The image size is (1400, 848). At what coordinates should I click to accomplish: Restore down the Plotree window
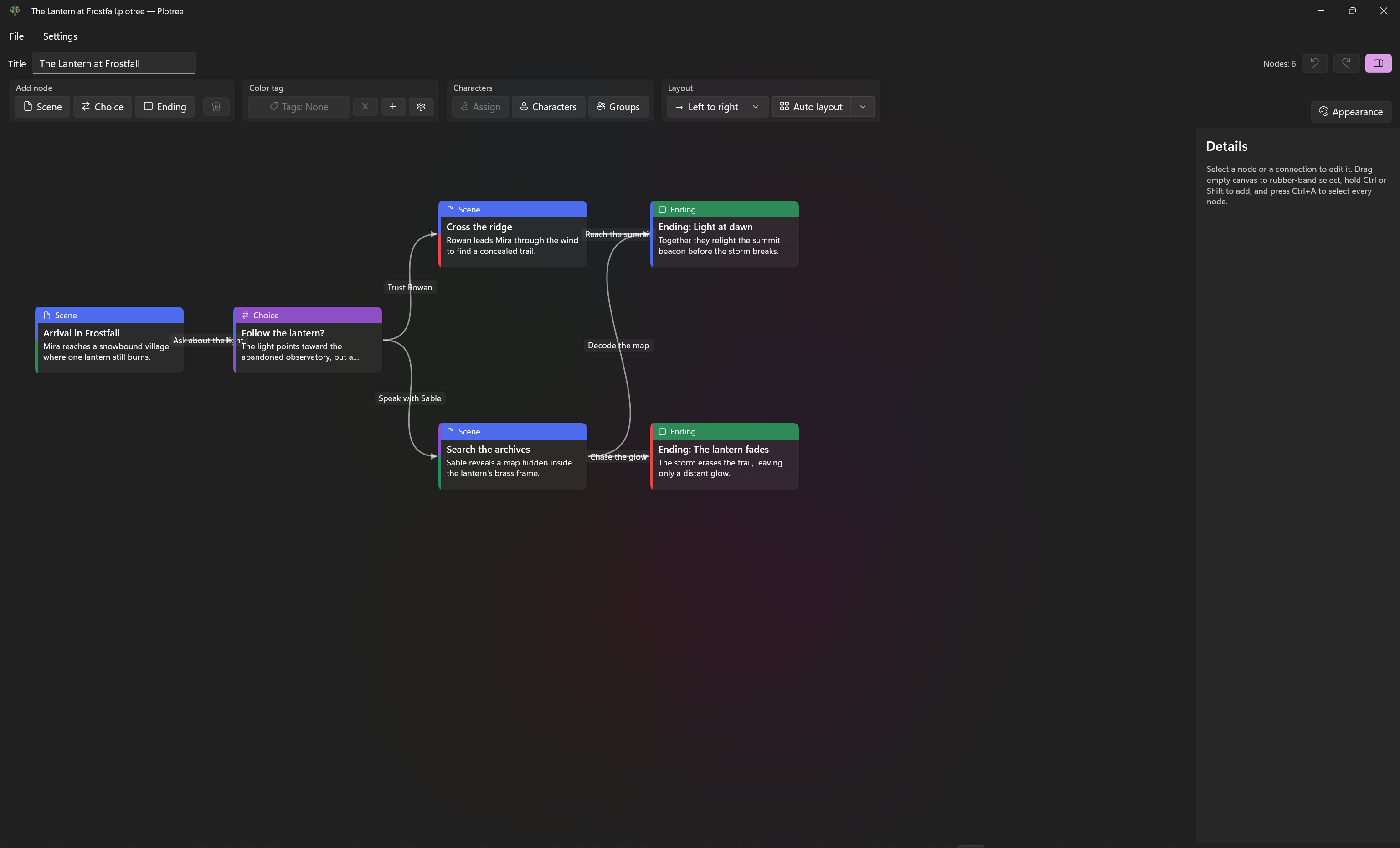(x=1352, y=11)
